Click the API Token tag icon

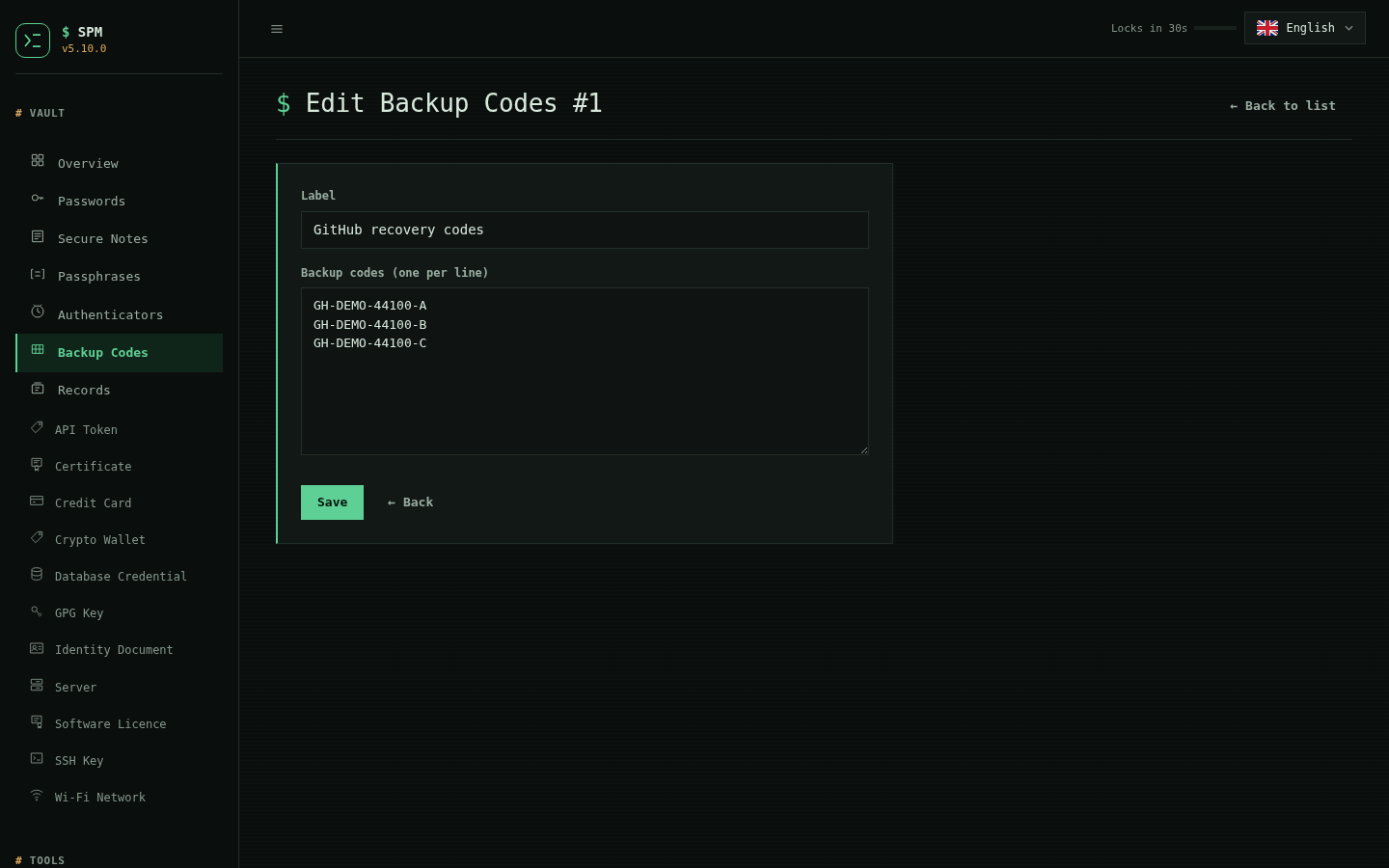[x=37, y=426]
